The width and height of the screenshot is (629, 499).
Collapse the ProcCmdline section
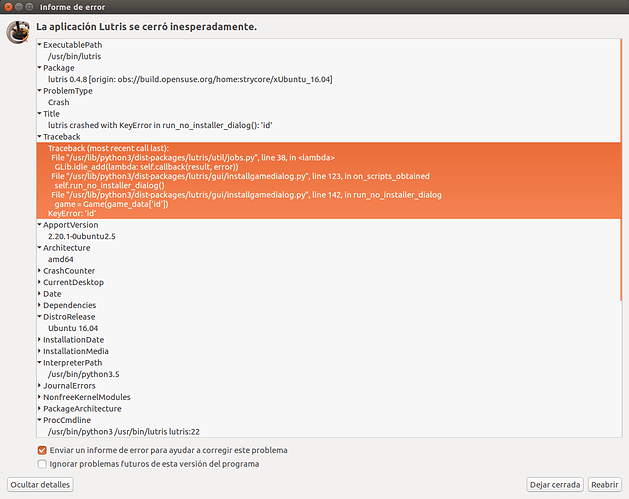[x=39, y=420]
